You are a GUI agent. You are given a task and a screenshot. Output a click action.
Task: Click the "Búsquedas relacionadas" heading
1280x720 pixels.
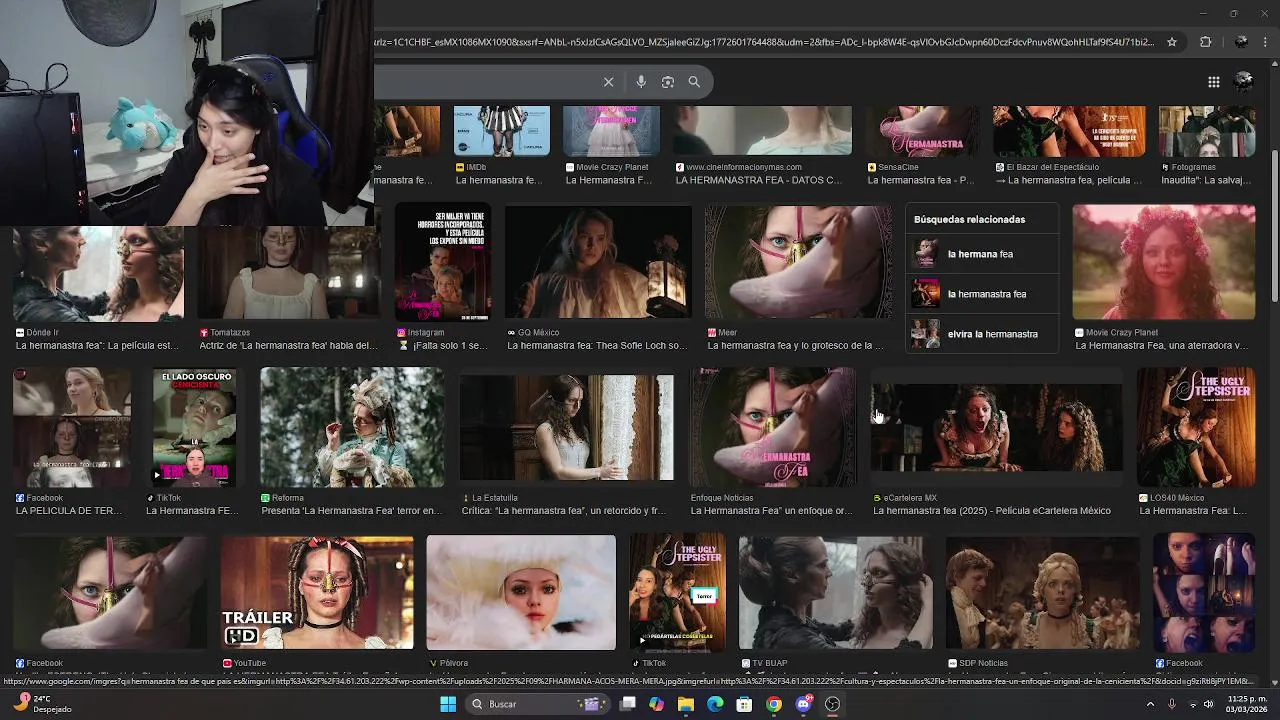click(x=969, y=219)
